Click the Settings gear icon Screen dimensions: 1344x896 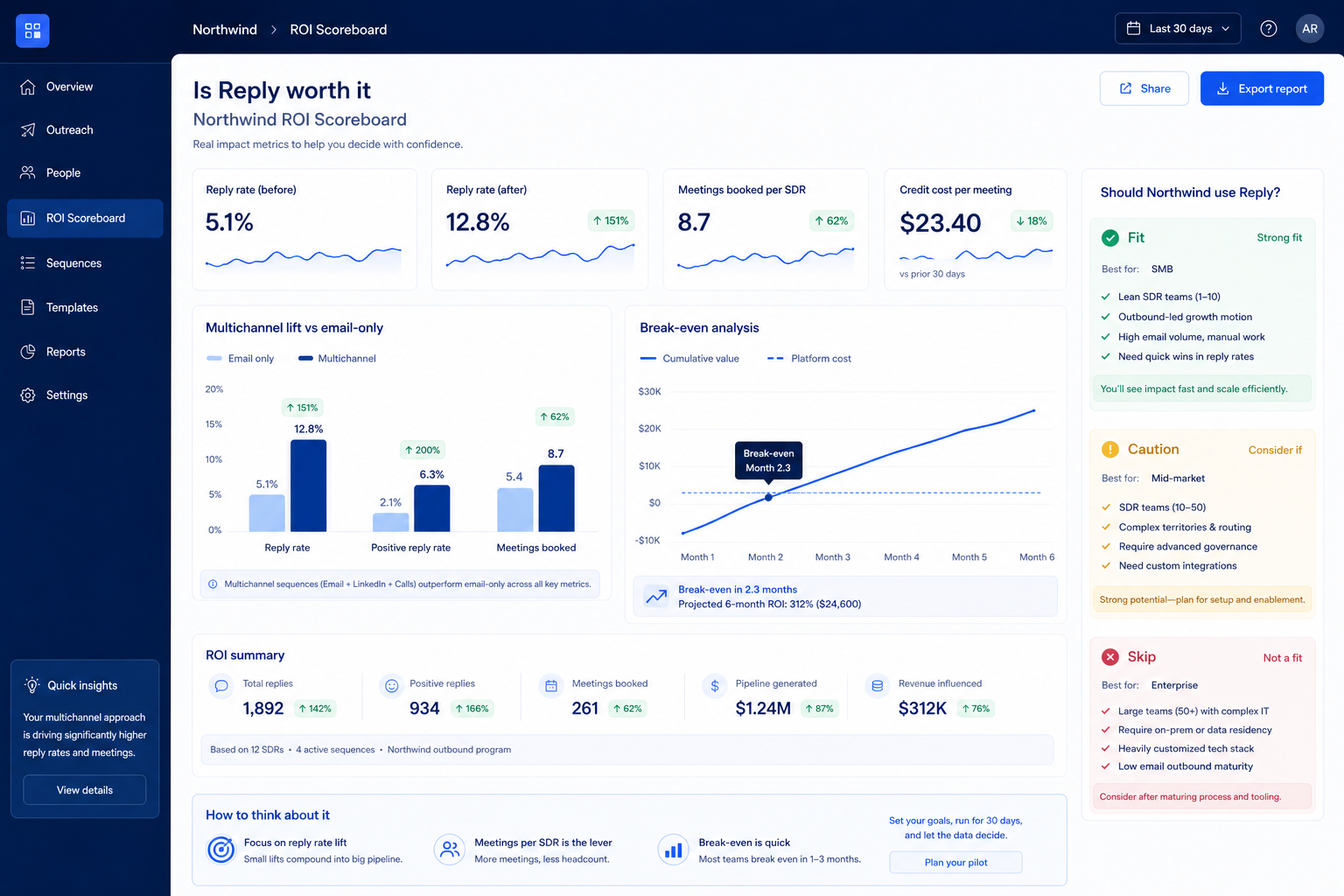(x=28, y=395)
